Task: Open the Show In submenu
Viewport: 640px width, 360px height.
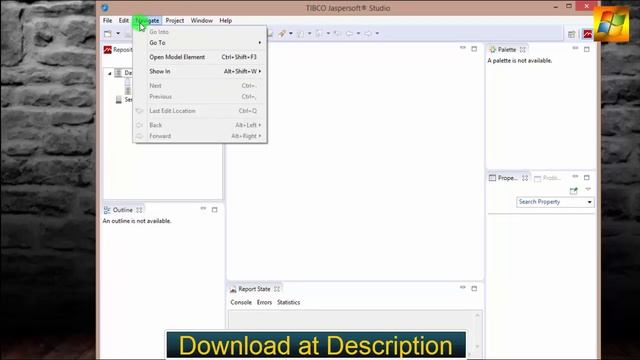Action: 200,71
